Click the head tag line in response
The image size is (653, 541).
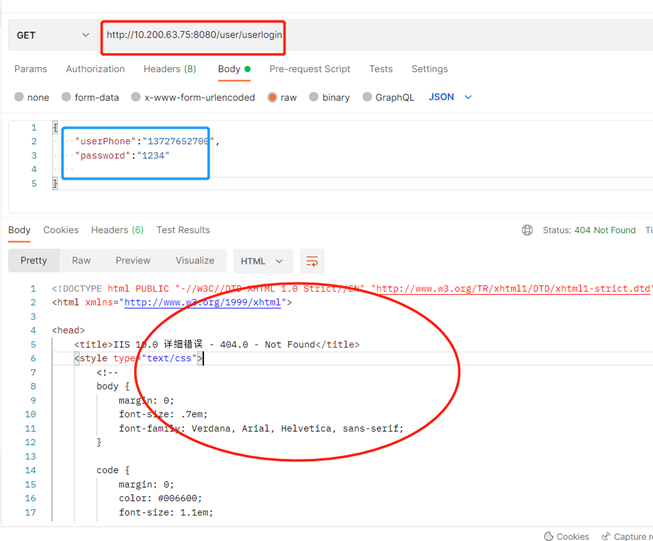[68, 330]
